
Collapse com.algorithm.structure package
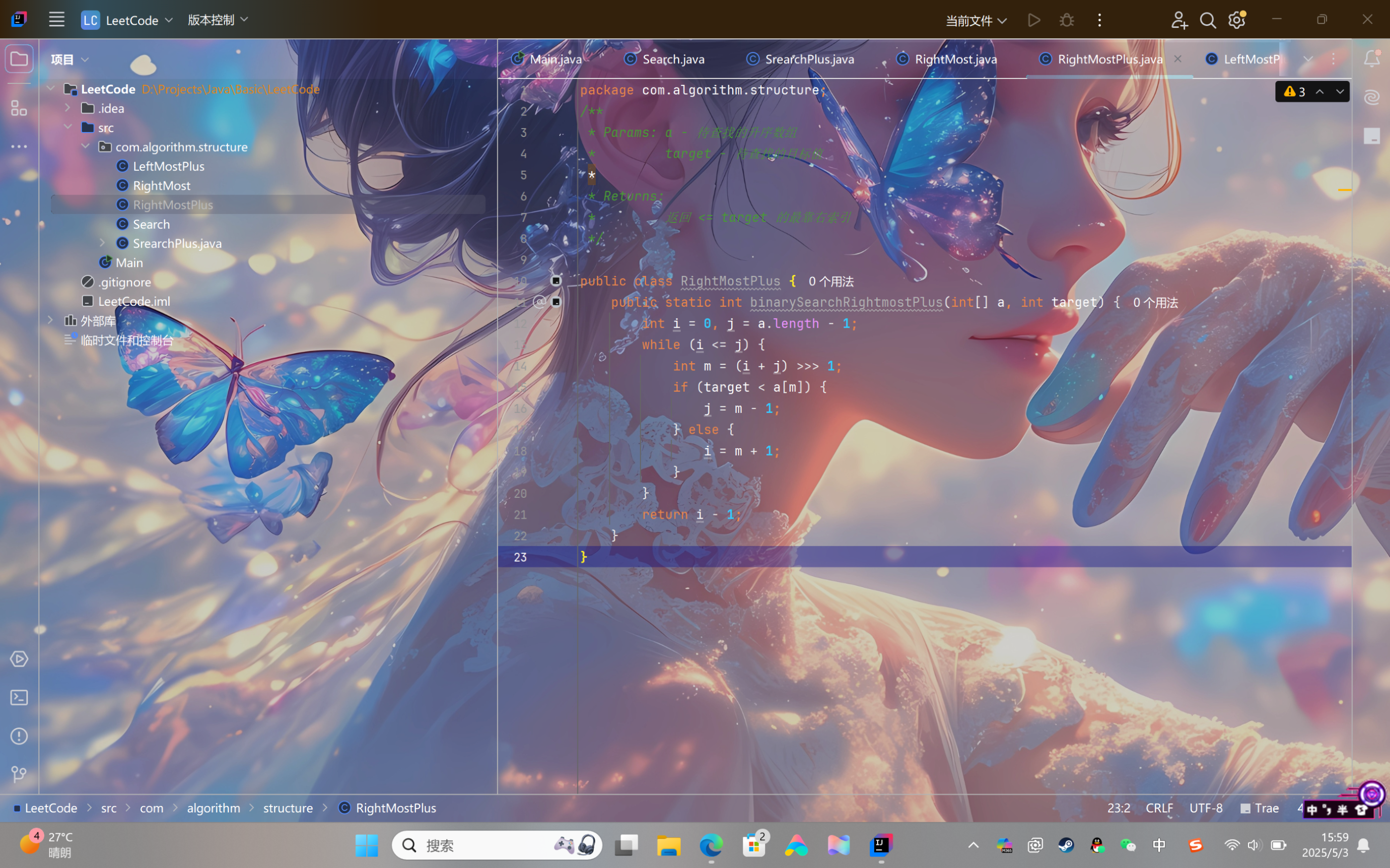click(85, 146)
